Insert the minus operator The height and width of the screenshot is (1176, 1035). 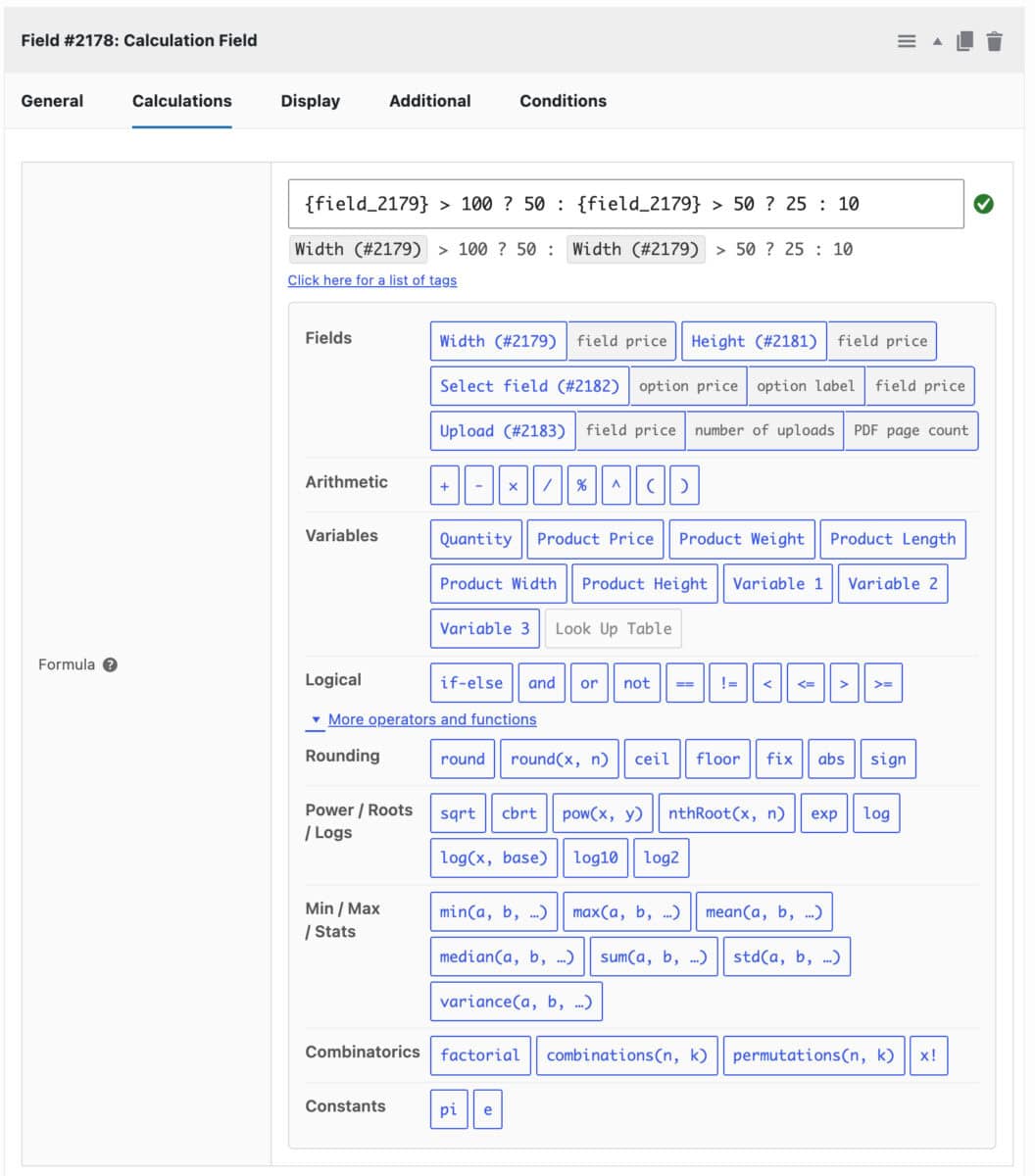478,486
